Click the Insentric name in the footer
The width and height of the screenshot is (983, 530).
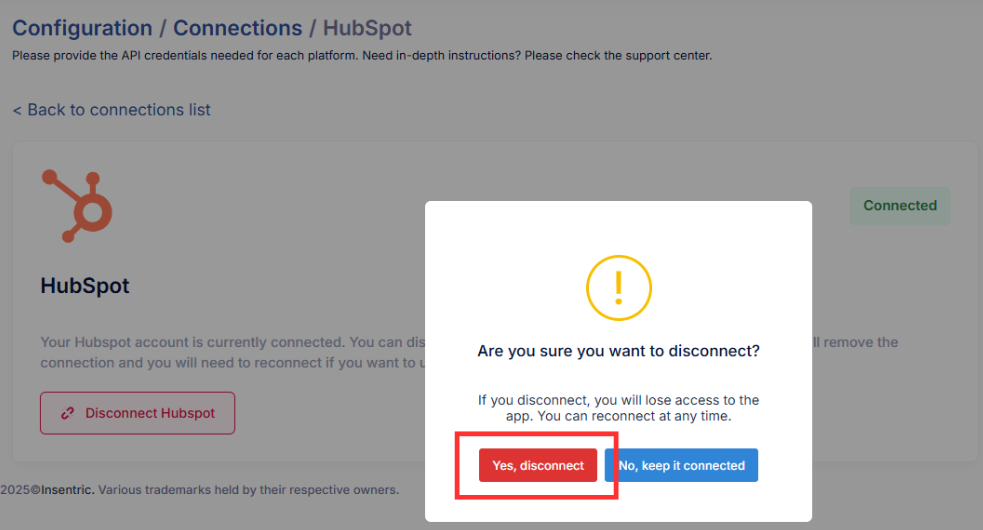click(67, 490)
